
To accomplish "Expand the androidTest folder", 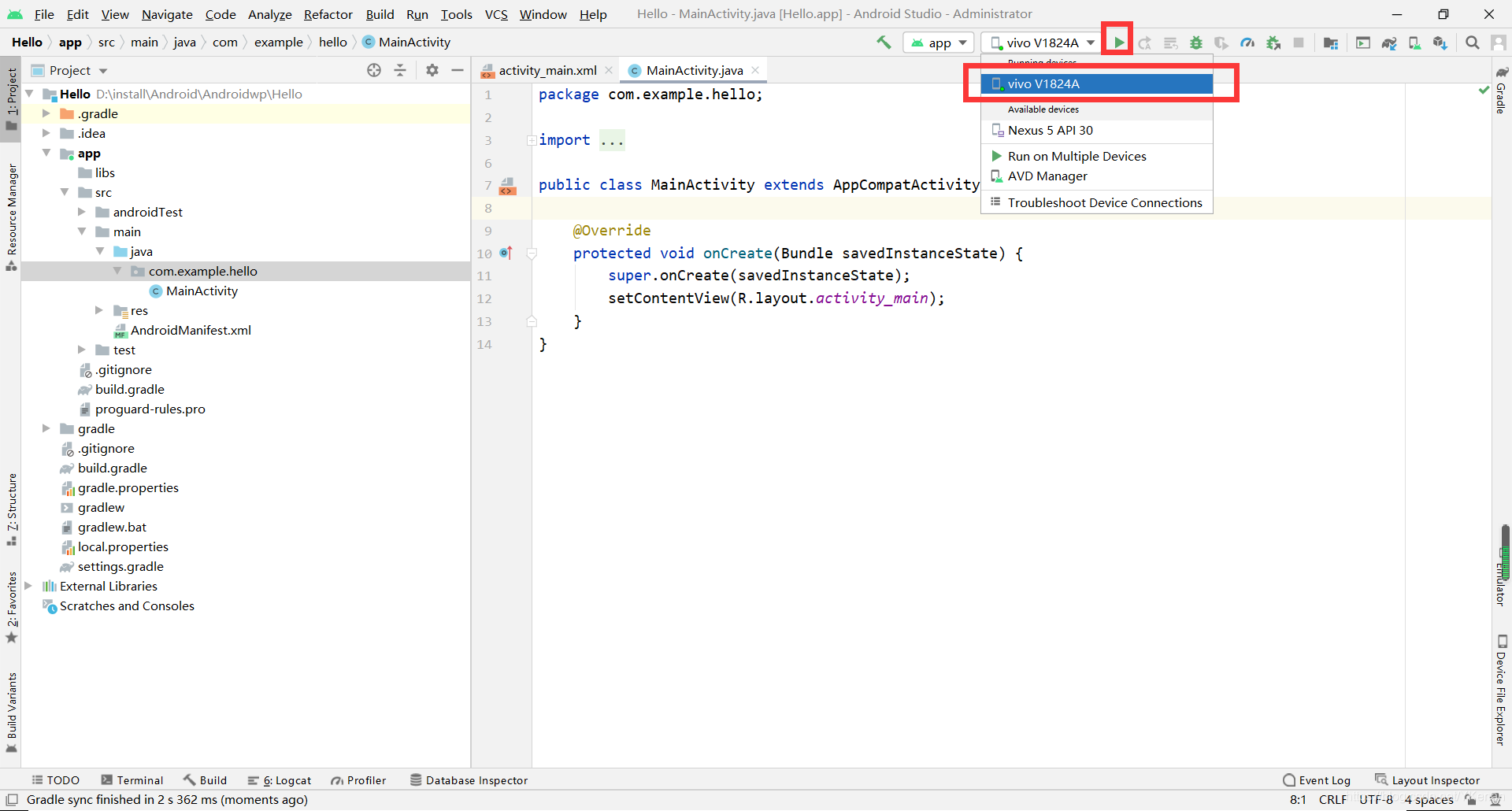I will [x=82, y=212].
